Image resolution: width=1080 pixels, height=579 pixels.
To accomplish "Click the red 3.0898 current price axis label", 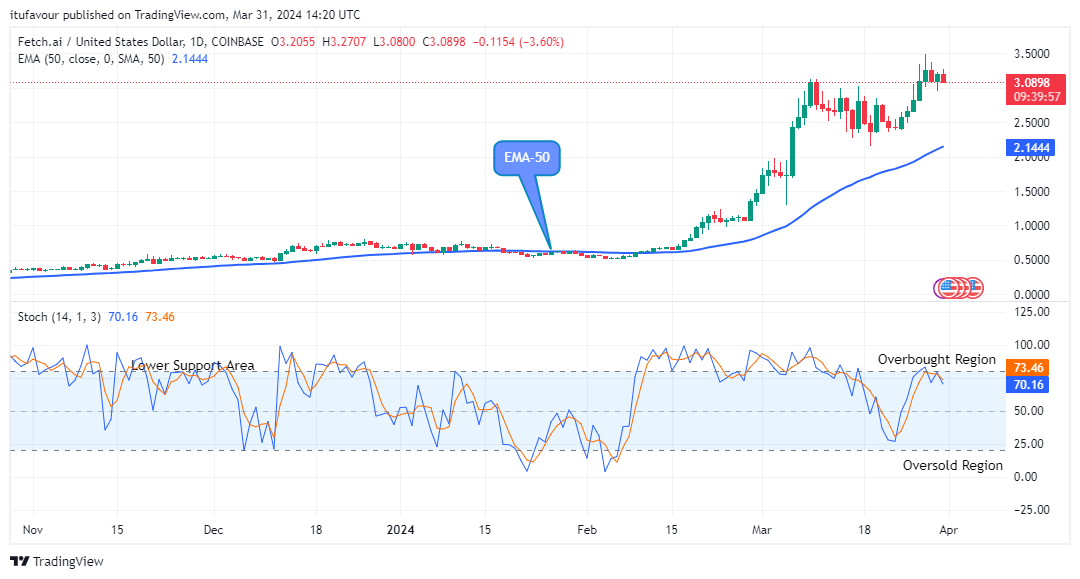I will pyautogui.click(x=1032, y=83).
